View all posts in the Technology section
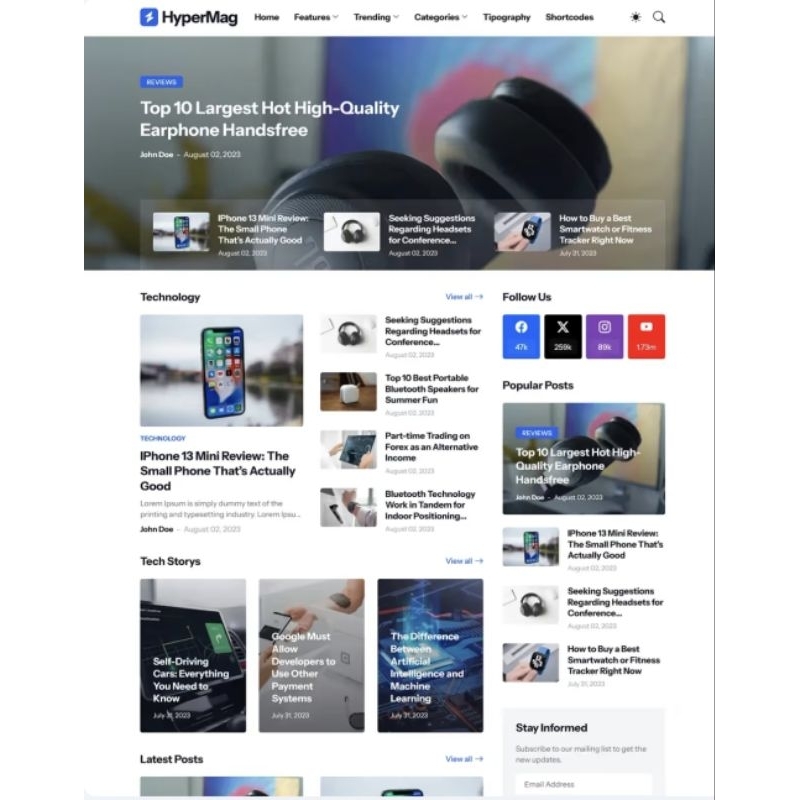Screen dimensions: 800x800 tap(463, 296)
